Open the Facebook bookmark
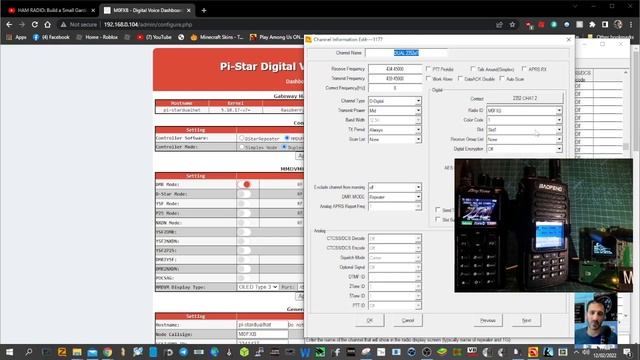Viewport: 640px width, 360px height. point(51,37)
